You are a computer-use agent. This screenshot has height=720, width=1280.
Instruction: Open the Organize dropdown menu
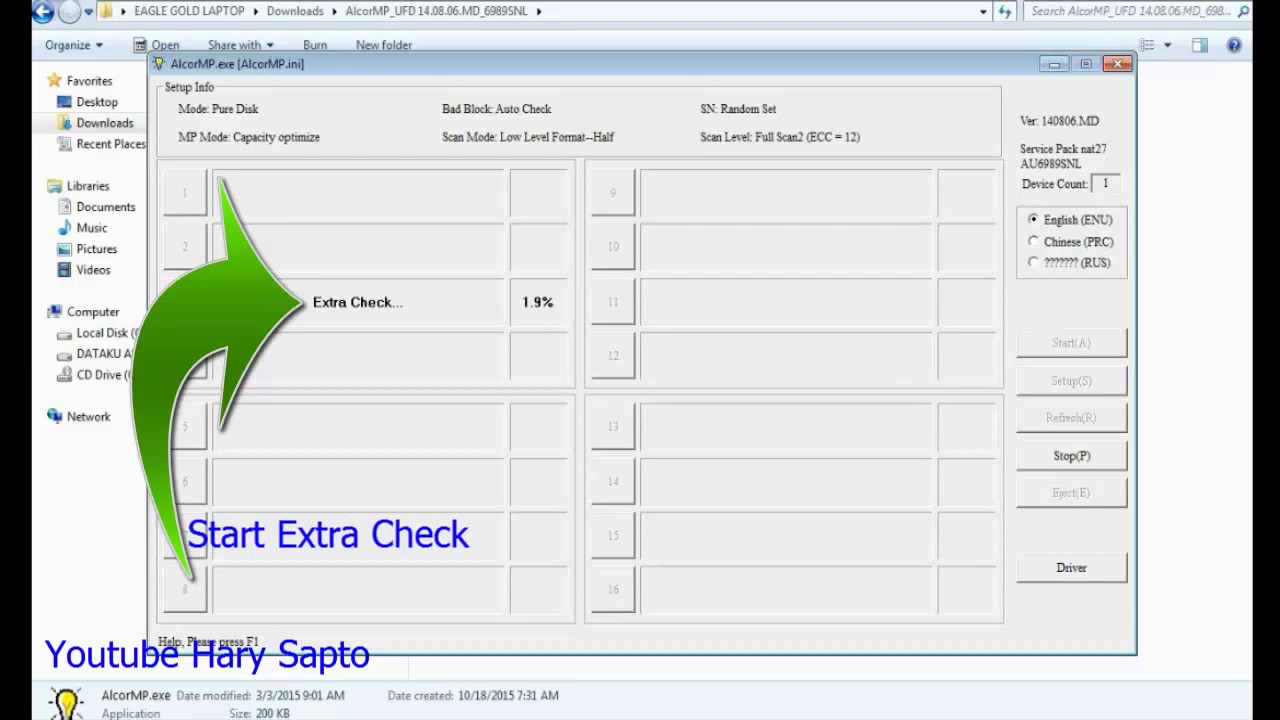click(74, 45)
